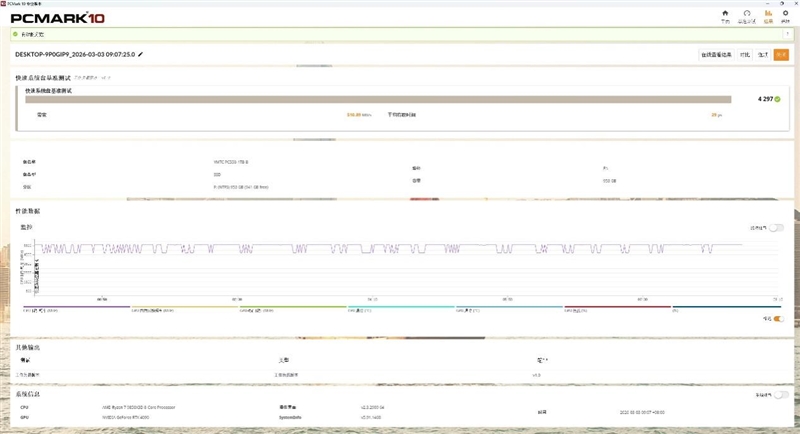This screenshot has width=800, height=434.
Task: Turn off the orange toggle below the monitoring chart
Action: [x=777, y=319]
